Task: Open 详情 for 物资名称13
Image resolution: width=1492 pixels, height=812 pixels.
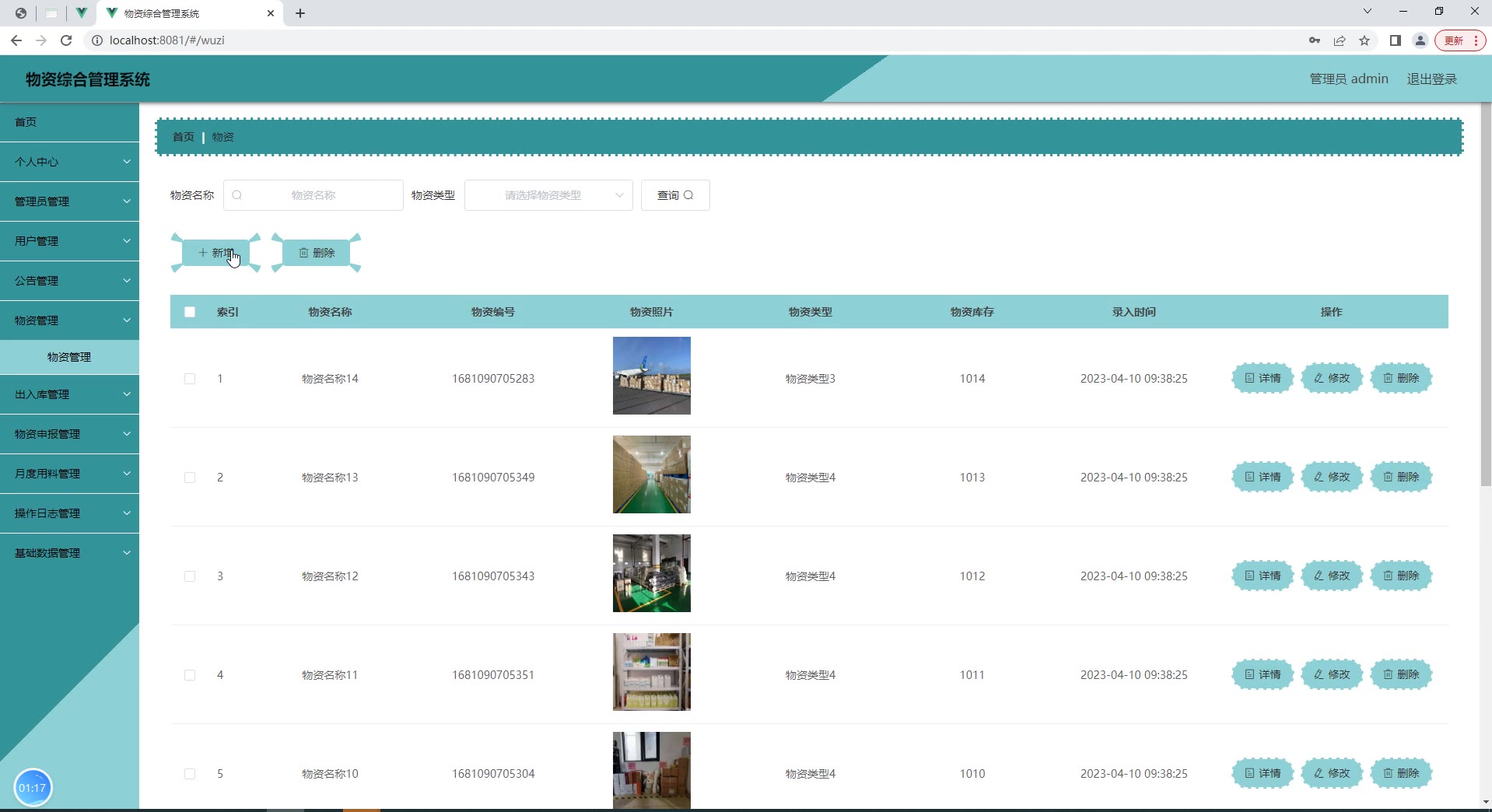Action: [x=1263, y=477]
